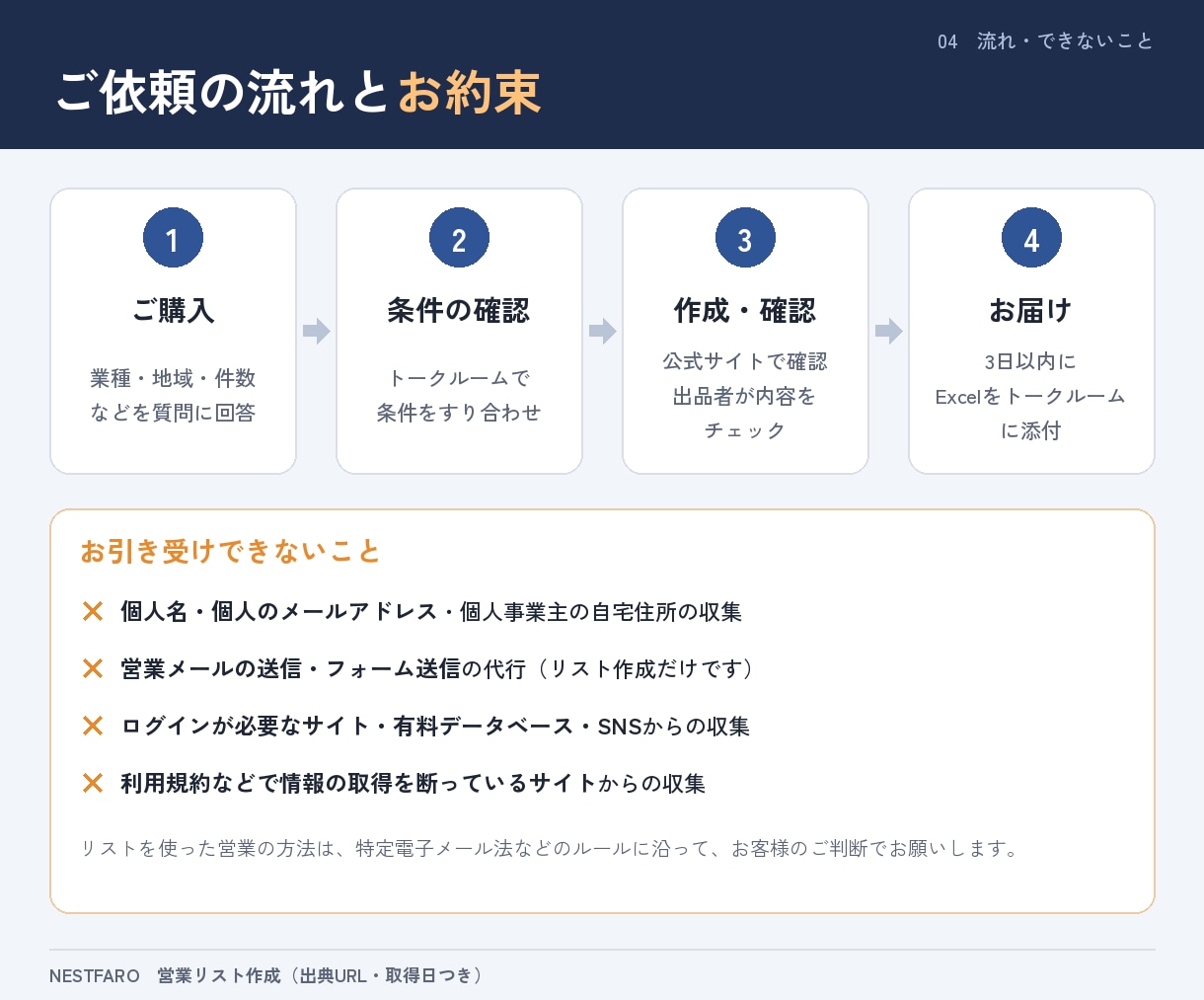
Task: Click arrow between ご購入 and 条件の確認 cards
Action: pos(316,331)
